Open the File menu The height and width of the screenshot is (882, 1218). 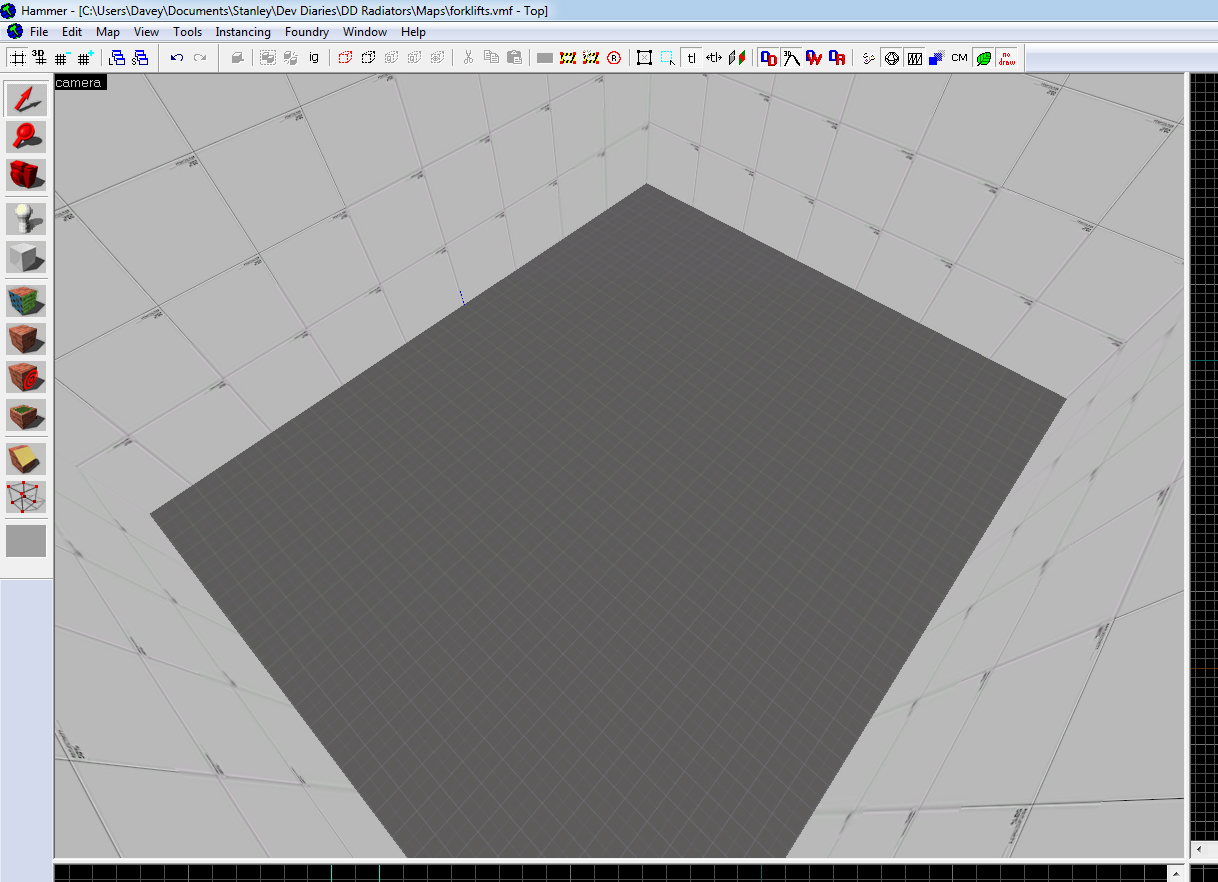(x=39, y=32)
